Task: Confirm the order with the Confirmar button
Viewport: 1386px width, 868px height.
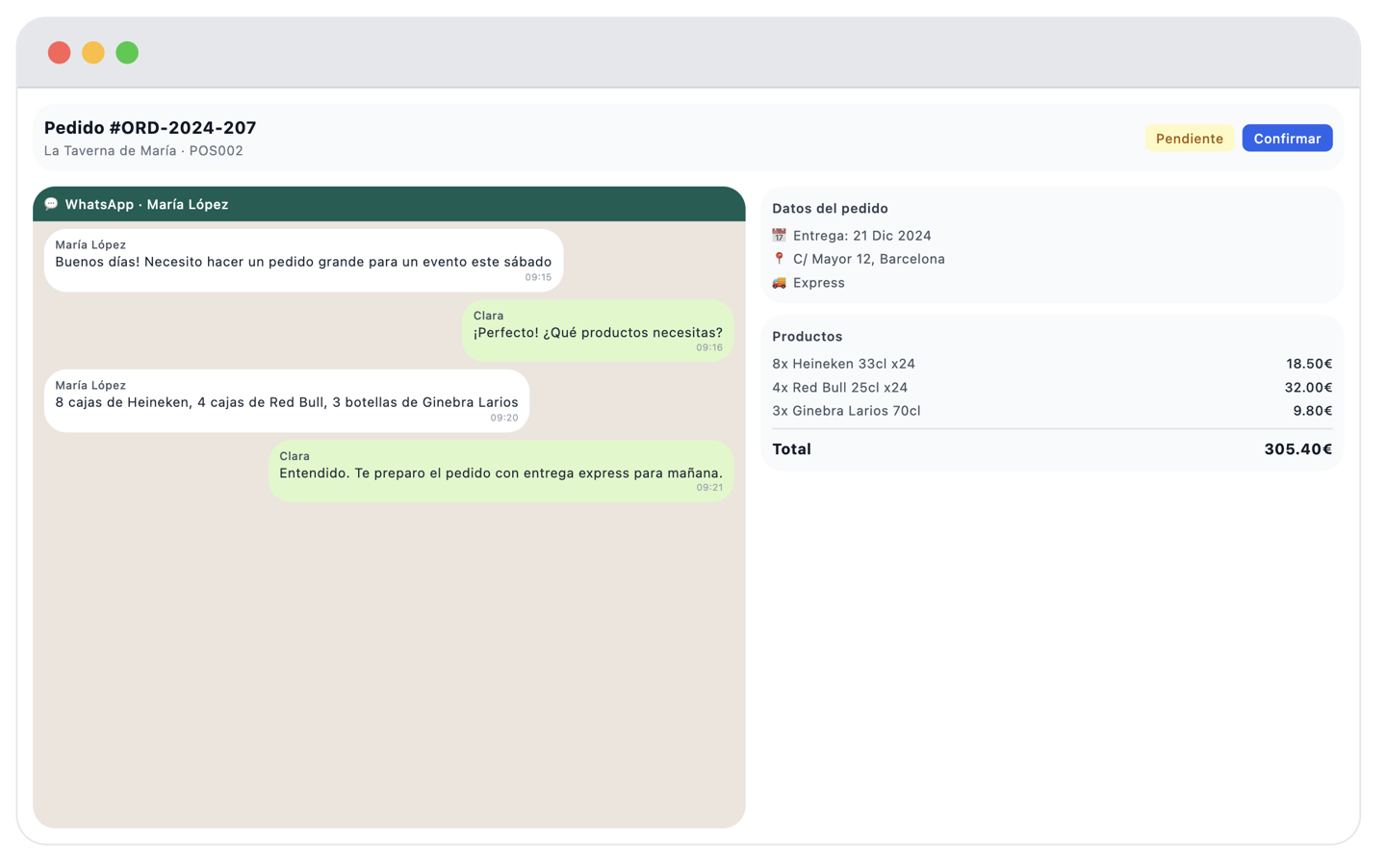Action: (1287, 139)
